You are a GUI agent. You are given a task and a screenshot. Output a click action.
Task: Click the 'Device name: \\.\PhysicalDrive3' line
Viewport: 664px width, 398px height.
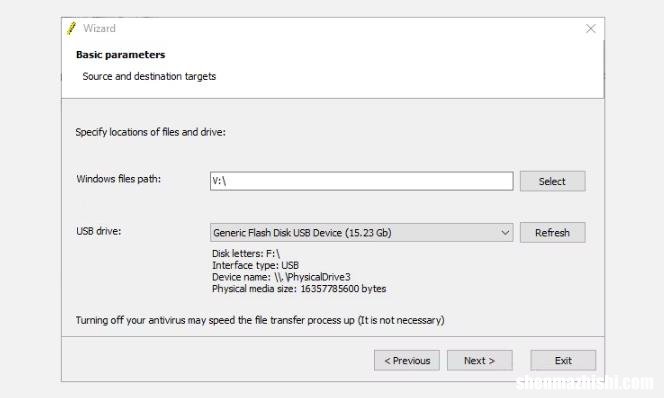pos(281,277)
